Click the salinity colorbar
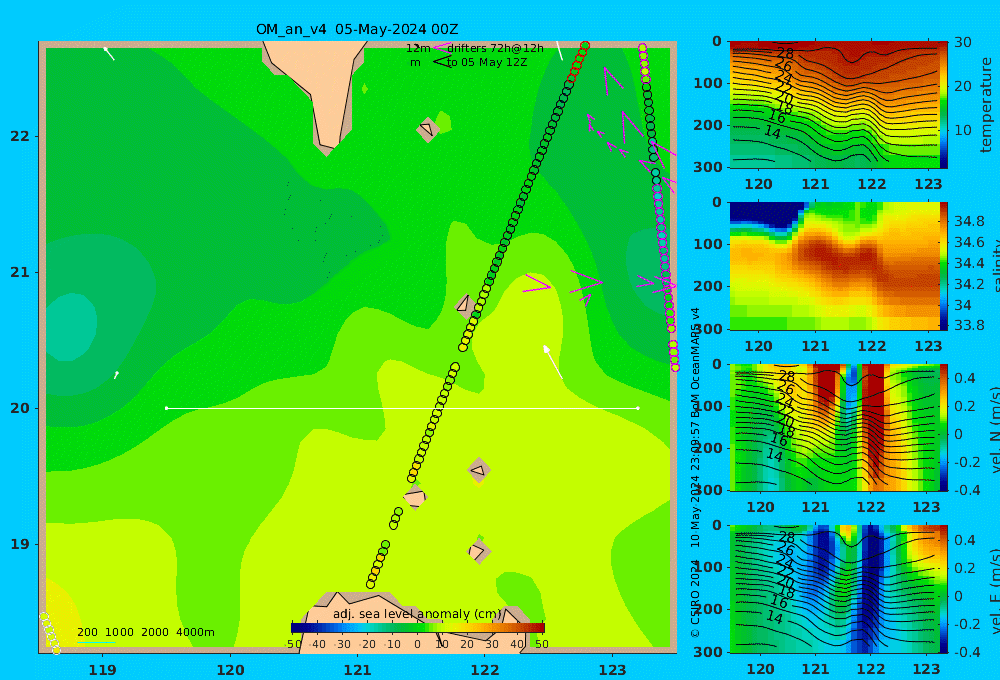 [943, 266]
